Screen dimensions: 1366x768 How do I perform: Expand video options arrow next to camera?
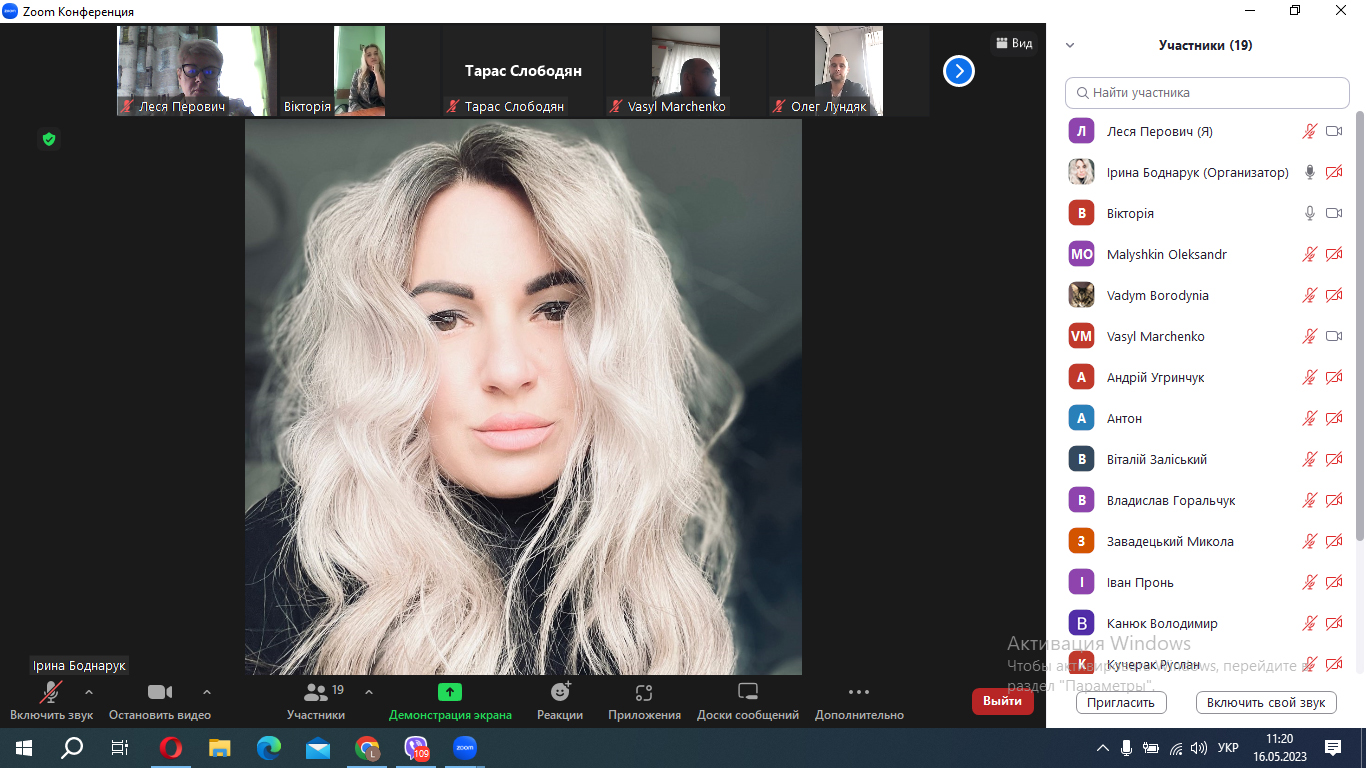[x=207, y=692]
